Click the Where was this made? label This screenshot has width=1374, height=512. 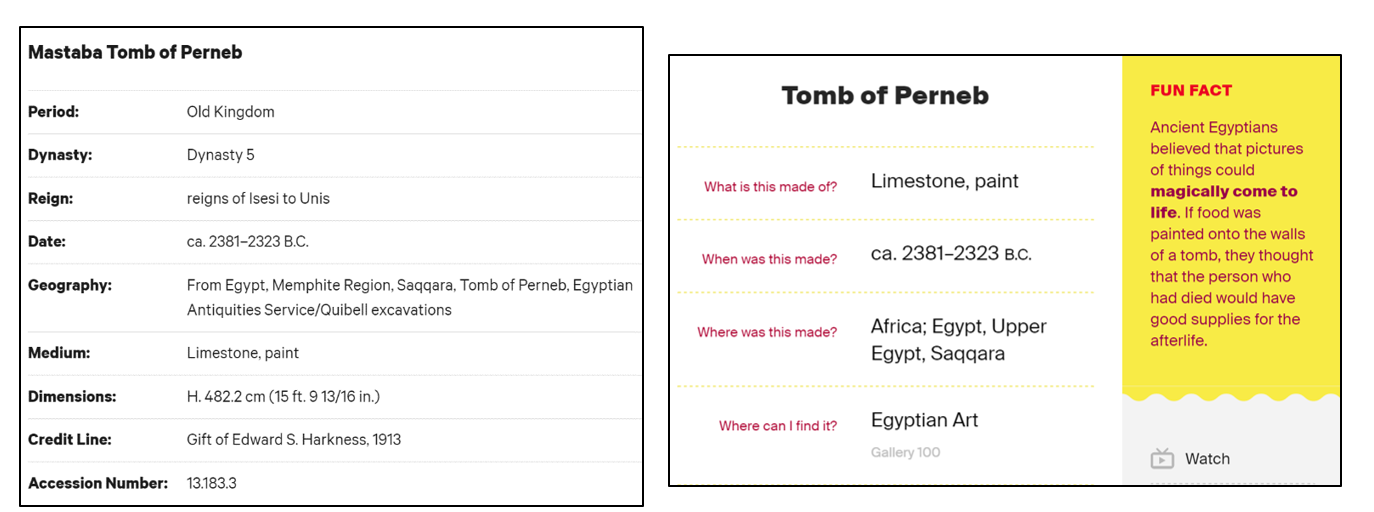[767, 332]
